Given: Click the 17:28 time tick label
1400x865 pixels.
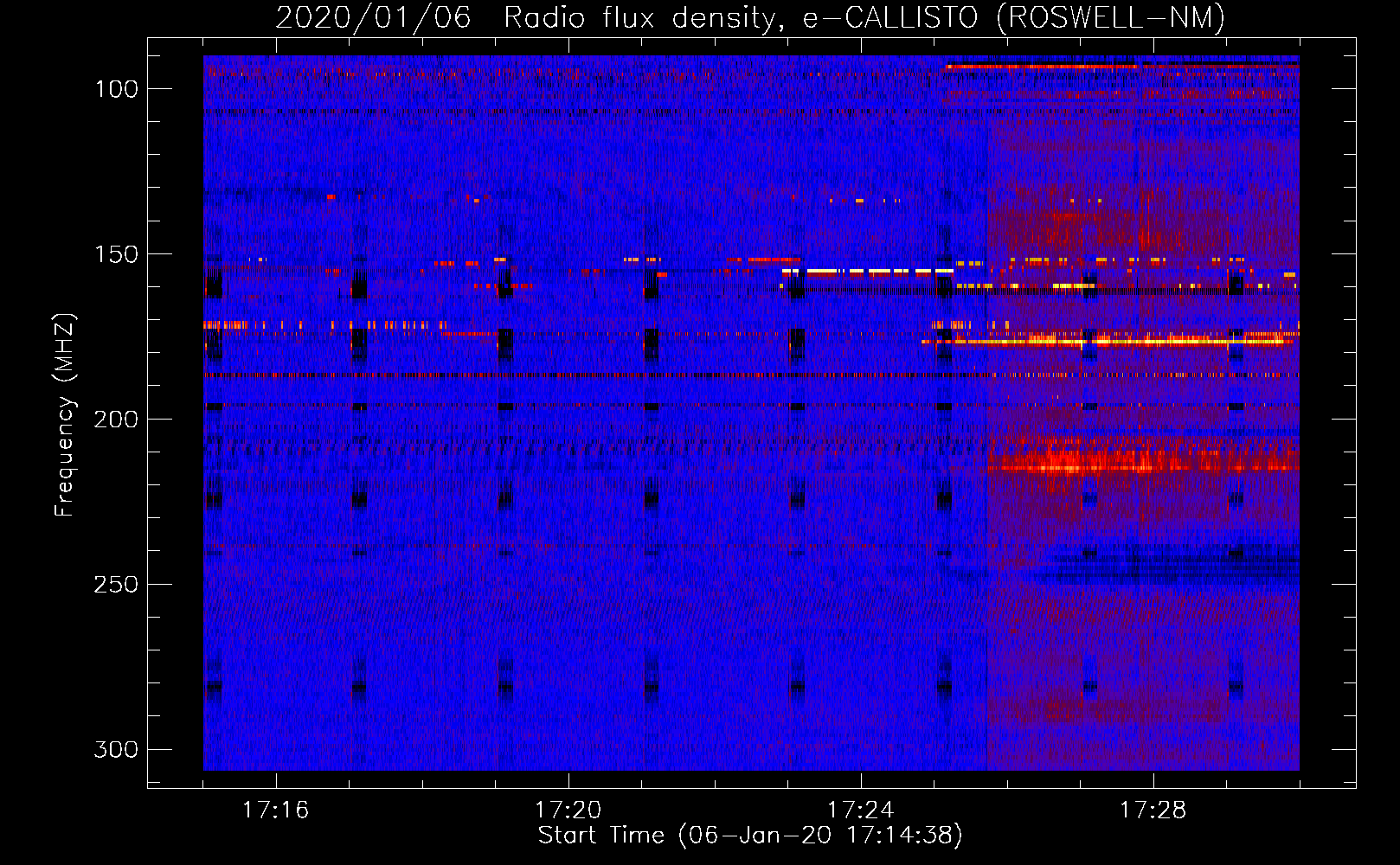Looking at the screenshot, I should tap(1153, 810).
